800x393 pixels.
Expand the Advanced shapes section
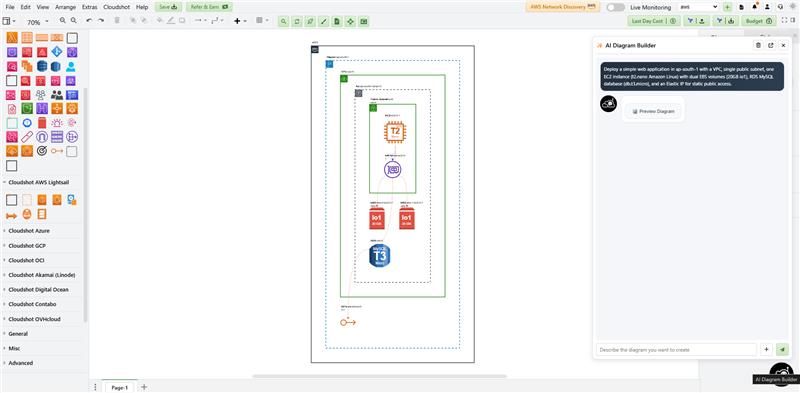tap(20, 363)
